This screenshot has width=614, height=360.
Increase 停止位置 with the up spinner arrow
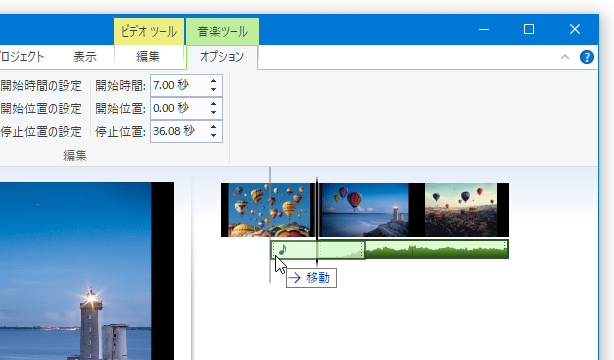click(x=213, y=127)
